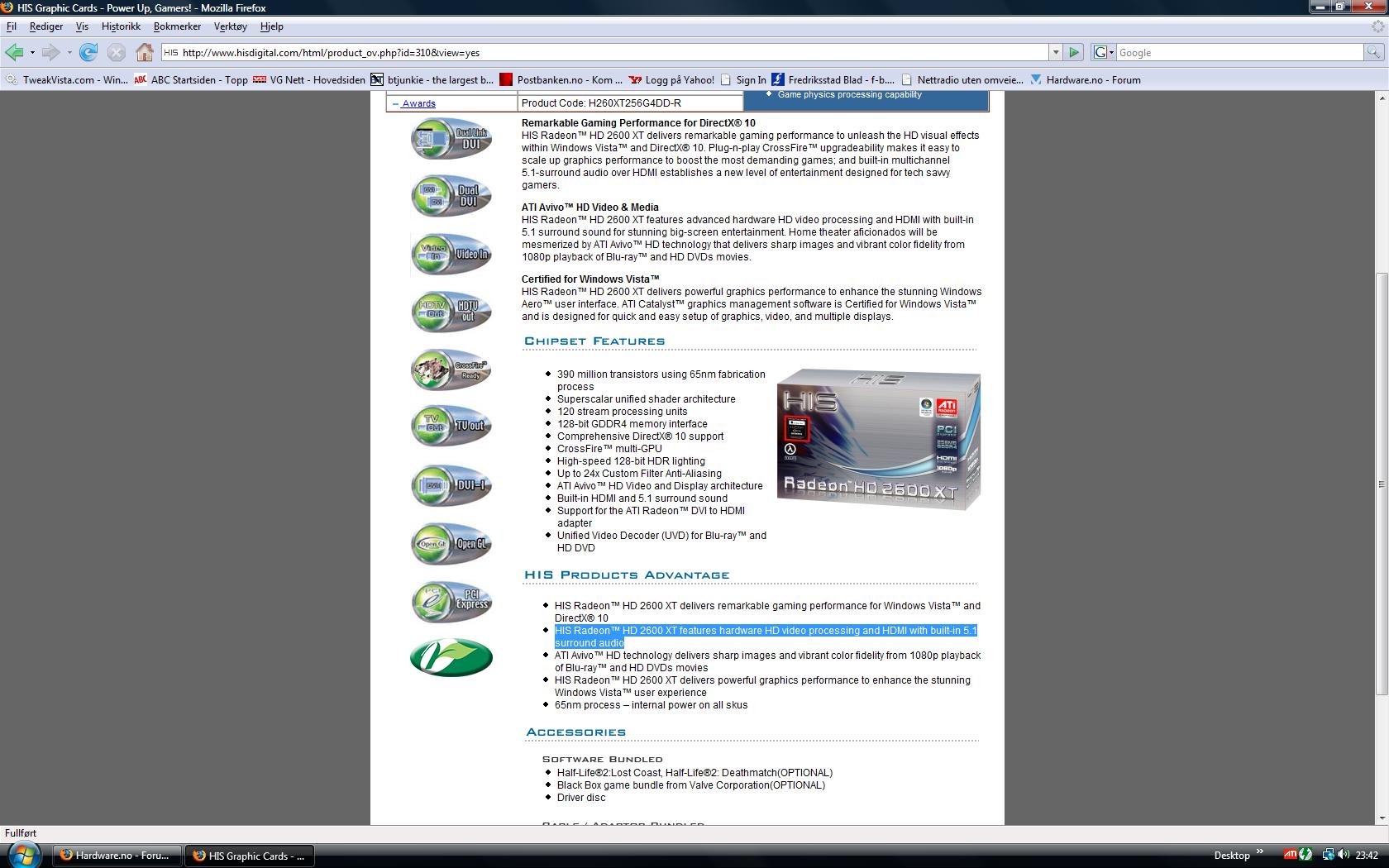Click the search magnifier icon

pos(1373,52)
